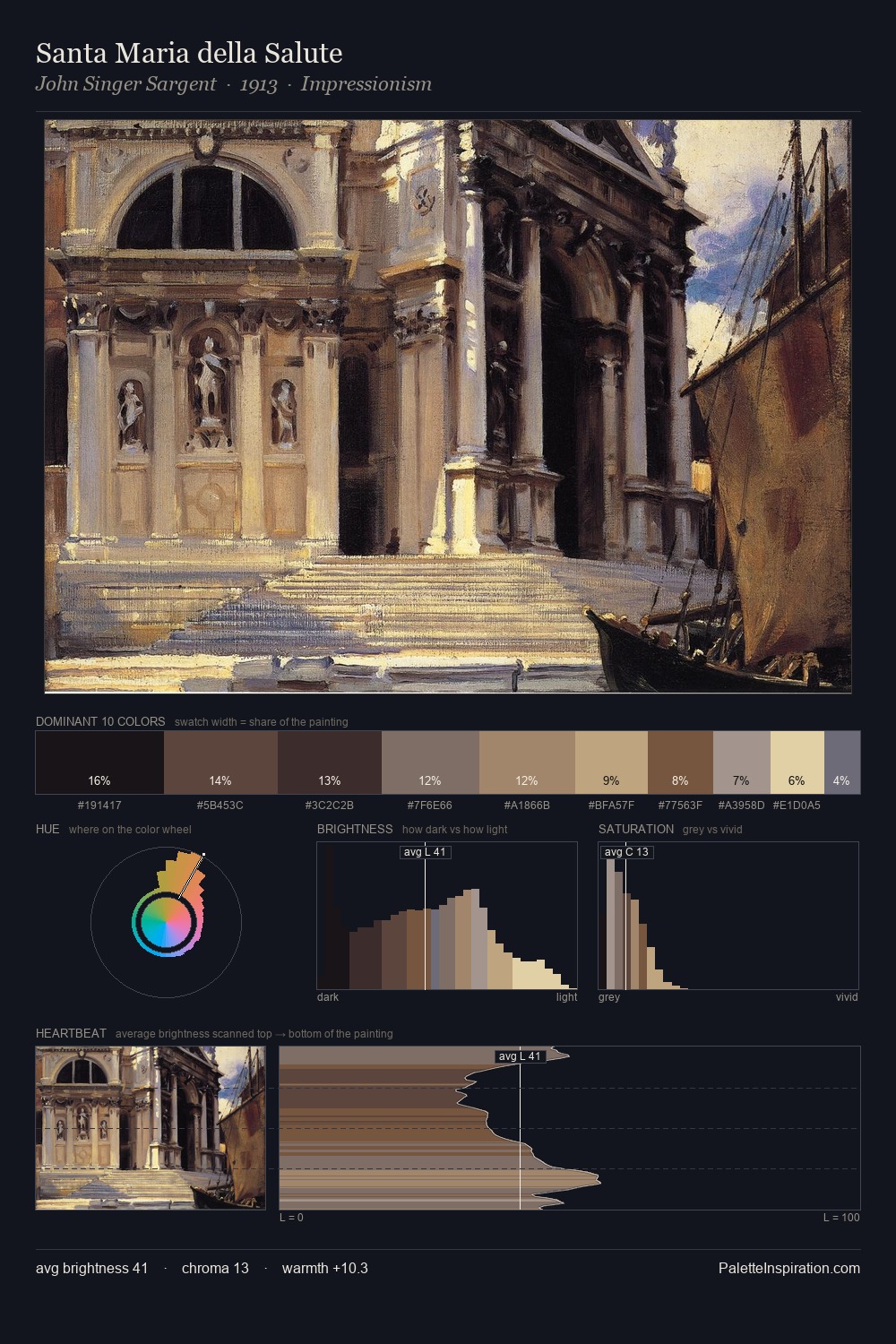Click the hex code '#E1D0A5'
The height and width of the screenshot is (1344, 896).
click(x=797, y=806)
